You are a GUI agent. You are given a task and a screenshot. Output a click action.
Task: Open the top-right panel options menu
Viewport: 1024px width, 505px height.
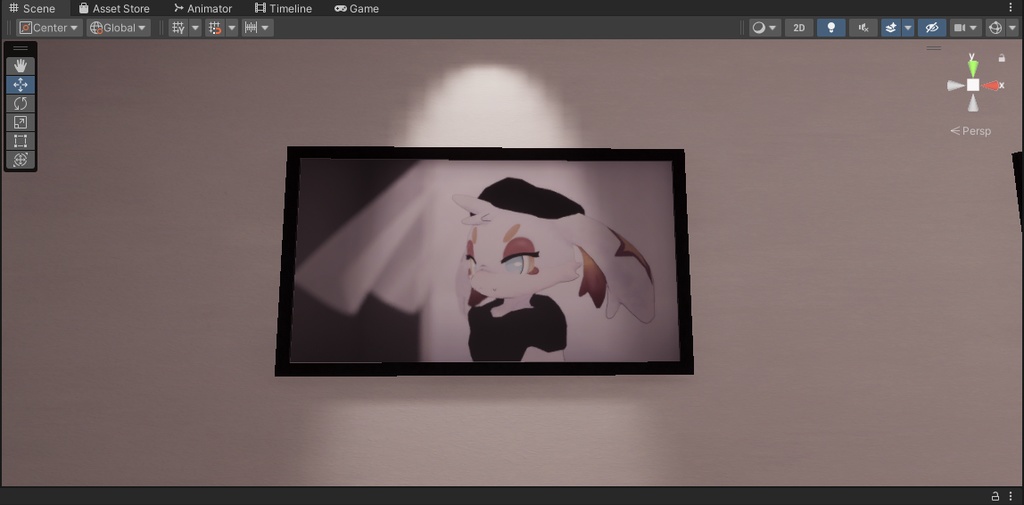[1010, 8]
